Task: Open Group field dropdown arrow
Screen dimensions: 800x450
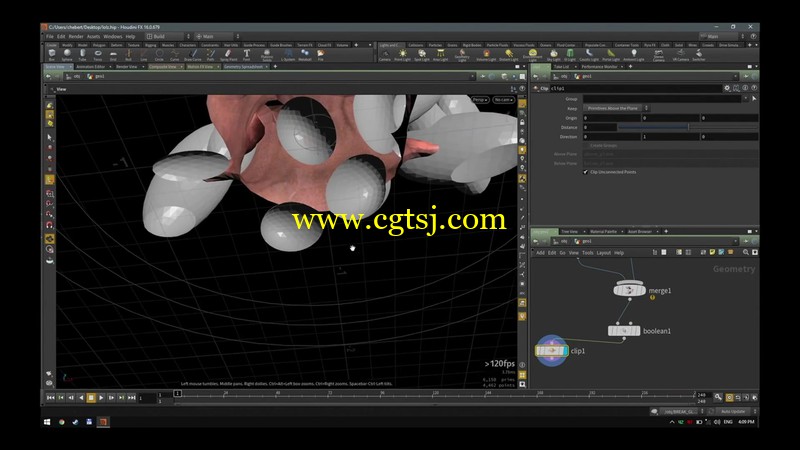Action: (x=745, y=98)
